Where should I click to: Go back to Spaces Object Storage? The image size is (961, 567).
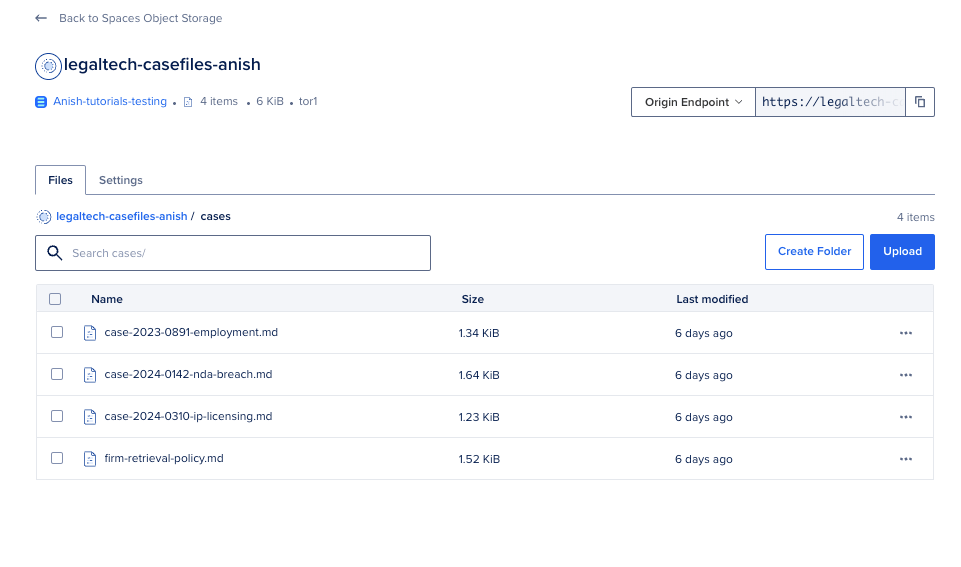click(x=140, y=18)
